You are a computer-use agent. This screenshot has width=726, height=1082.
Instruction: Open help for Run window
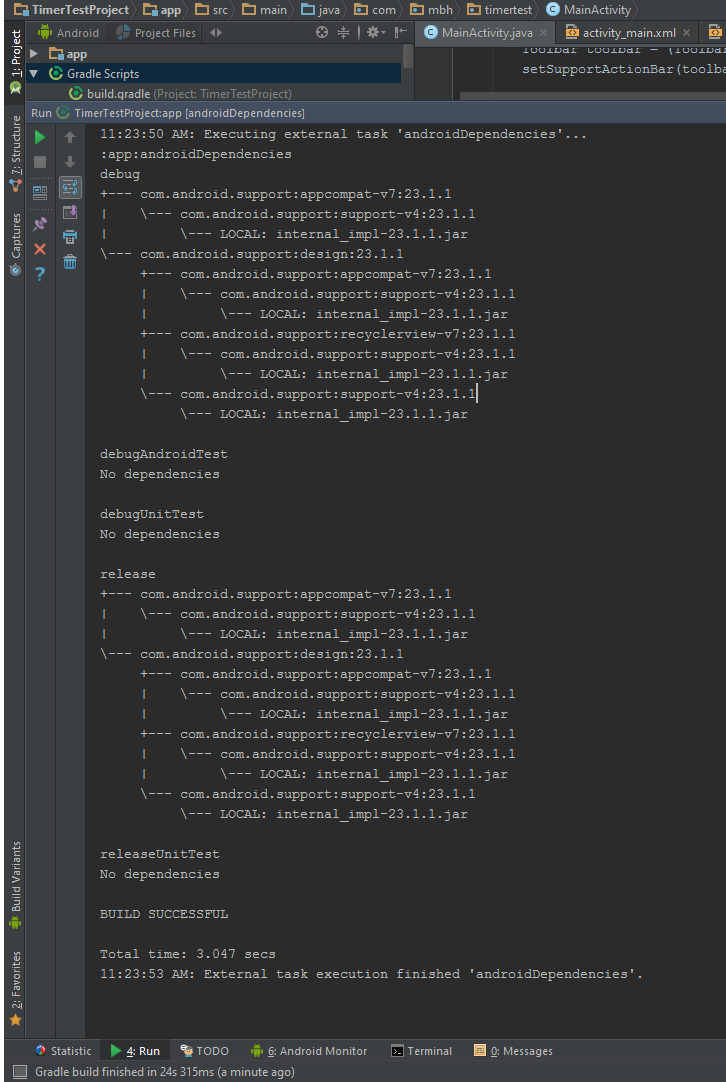point(40,275)
